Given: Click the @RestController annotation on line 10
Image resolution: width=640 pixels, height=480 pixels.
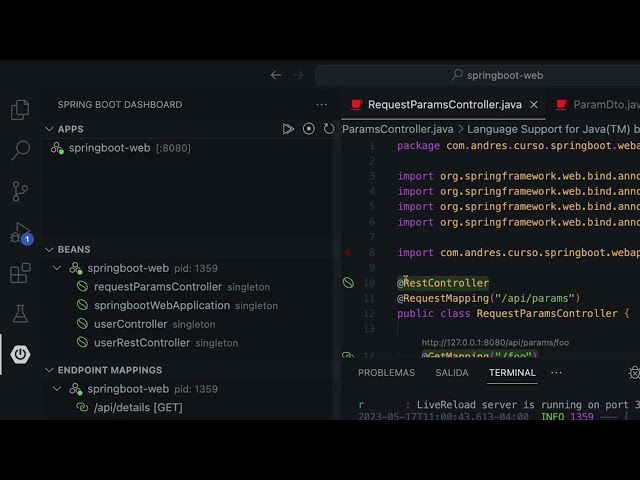Looking at the screenshot, I should click(443, 283).
